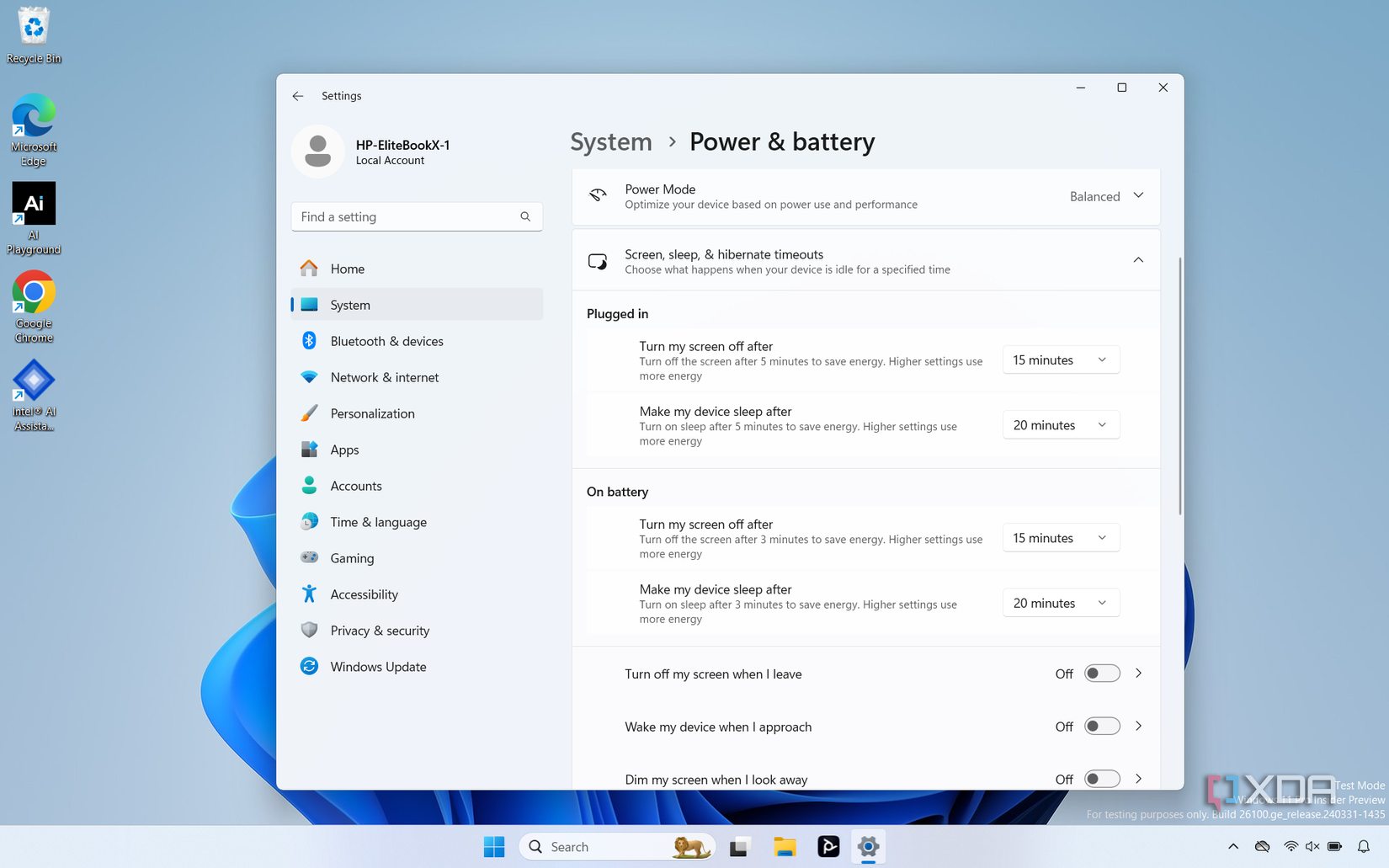Screen dimensions: 1389x868
Task: Click the settings page vertical scrollbar
Action: (1179, 386)
